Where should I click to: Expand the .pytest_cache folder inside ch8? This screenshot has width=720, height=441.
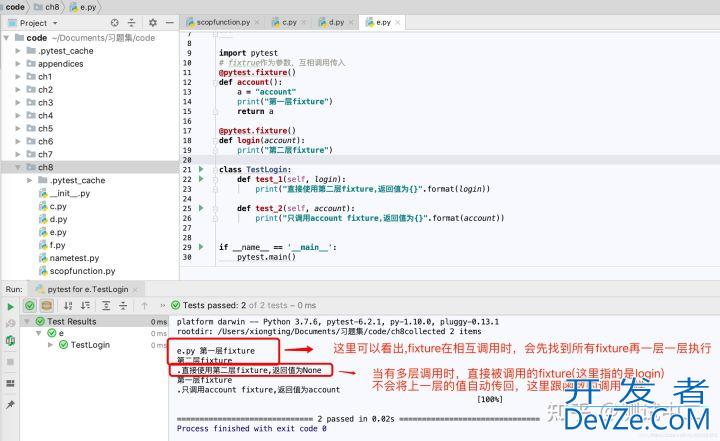(x=29, y=180)
